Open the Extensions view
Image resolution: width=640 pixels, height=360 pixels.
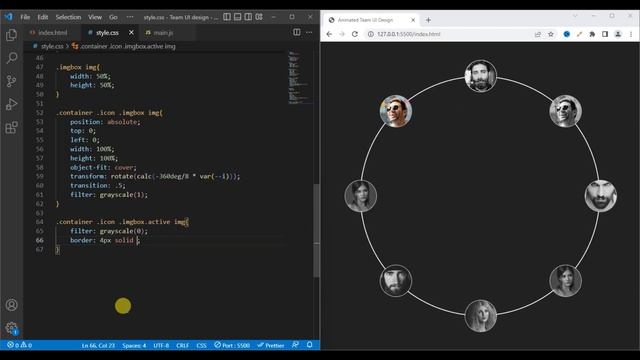click(x=11, y=127)
